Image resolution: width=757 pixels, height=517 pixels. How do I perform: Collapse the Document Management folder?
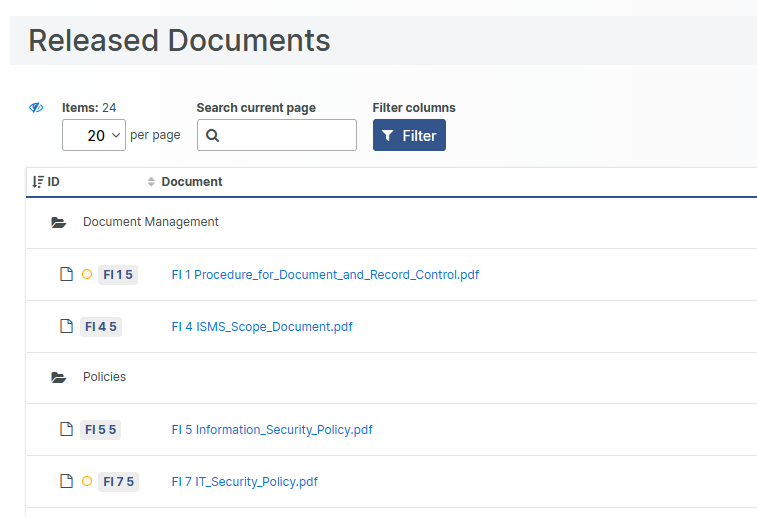pos(150,222)
